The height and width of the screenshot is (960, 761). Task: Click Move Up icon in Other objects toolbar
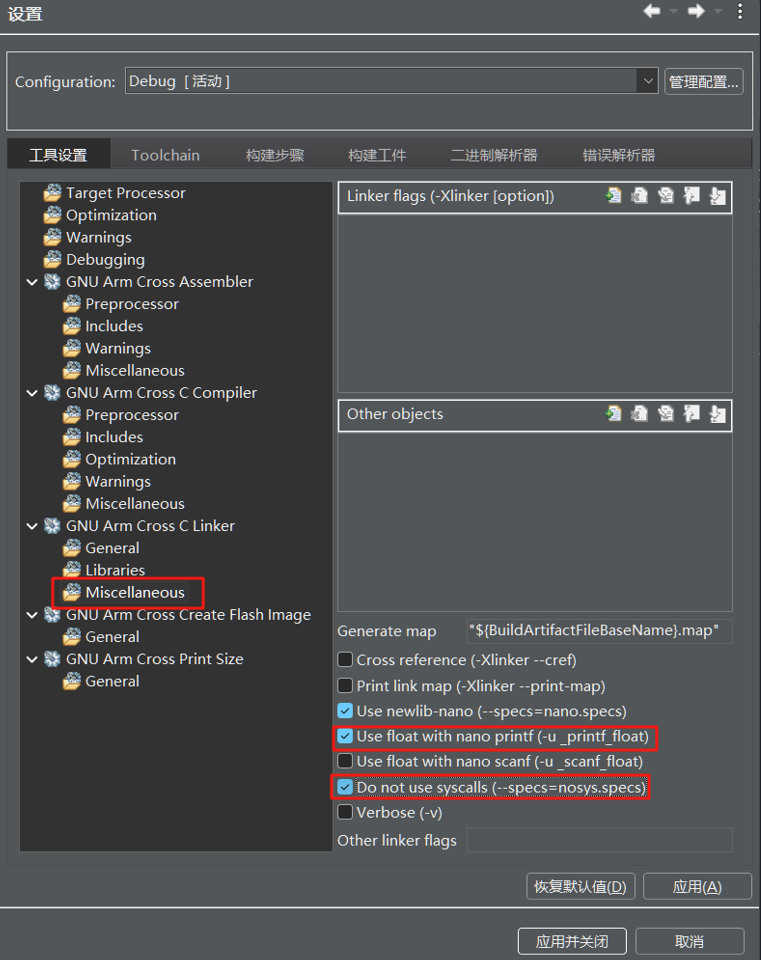click(691, 414)
